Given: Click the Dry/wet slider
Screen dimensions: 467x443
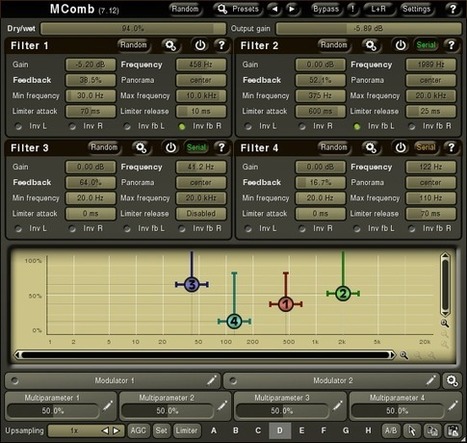Looking at the screenshot, I should point(133,29).
